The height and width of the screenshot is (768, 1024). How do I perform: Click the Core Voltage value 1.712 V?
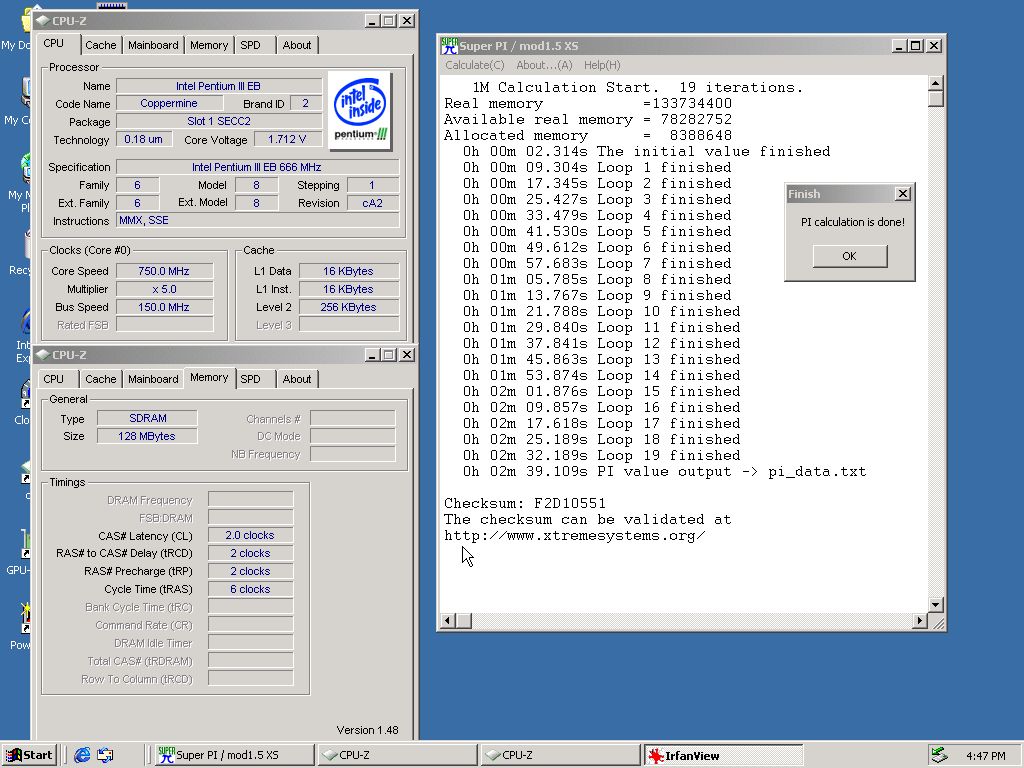[x=287, y=139]
